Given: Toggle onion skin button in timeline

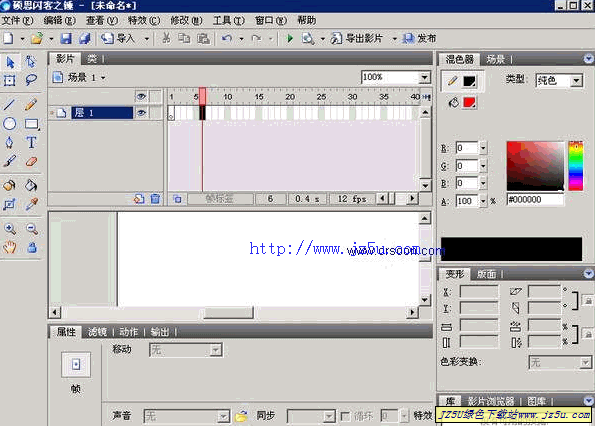Looking at the screenshot, I should click(177, 198).
